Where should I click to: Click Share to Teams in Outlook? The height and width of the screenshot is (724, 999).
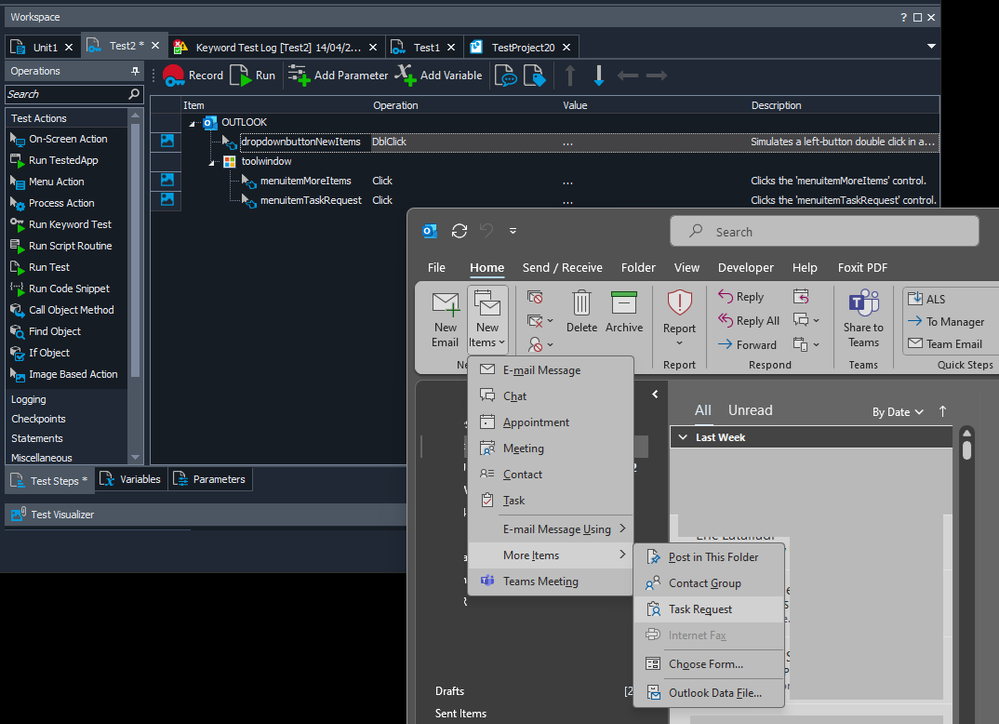coord(863,320)
